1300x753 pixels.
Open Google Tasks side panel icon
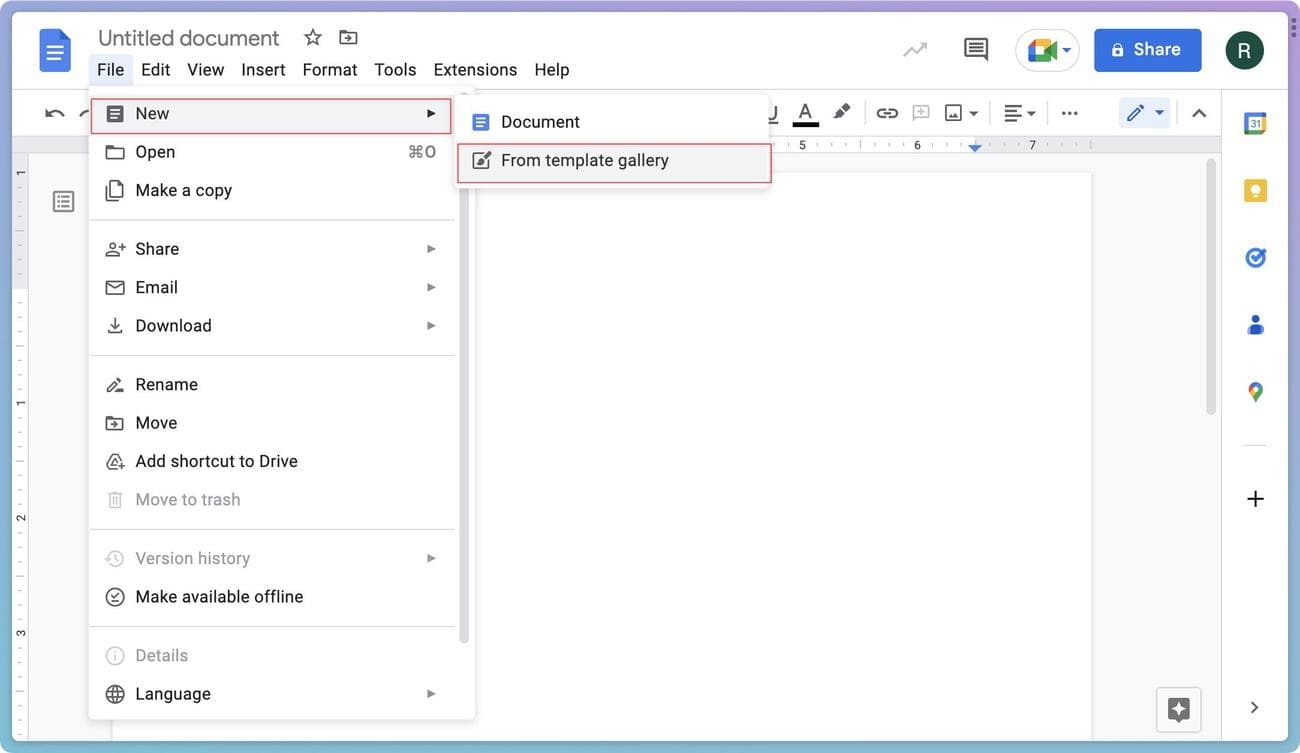[x=1255, y=258]
